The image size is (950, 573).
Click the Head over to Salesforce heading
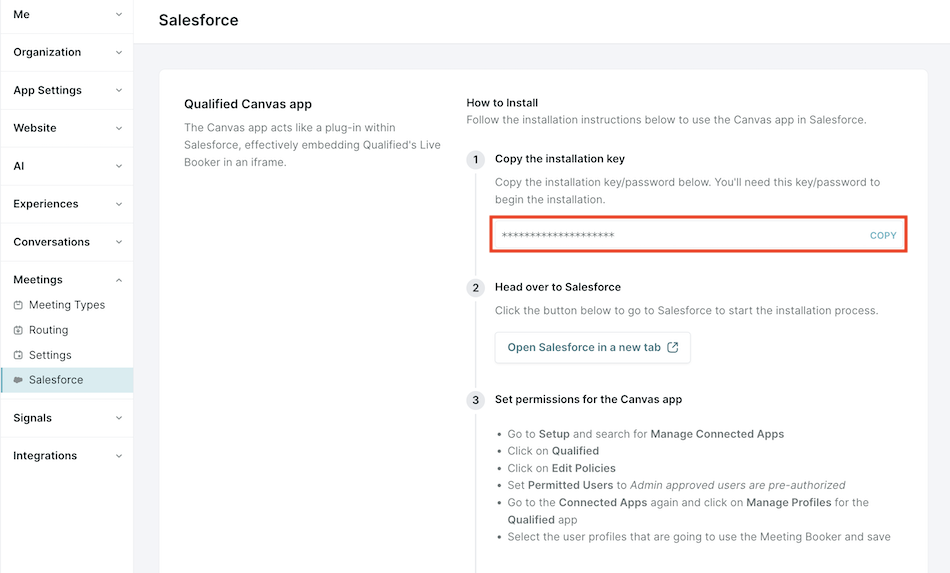[558, 287]
